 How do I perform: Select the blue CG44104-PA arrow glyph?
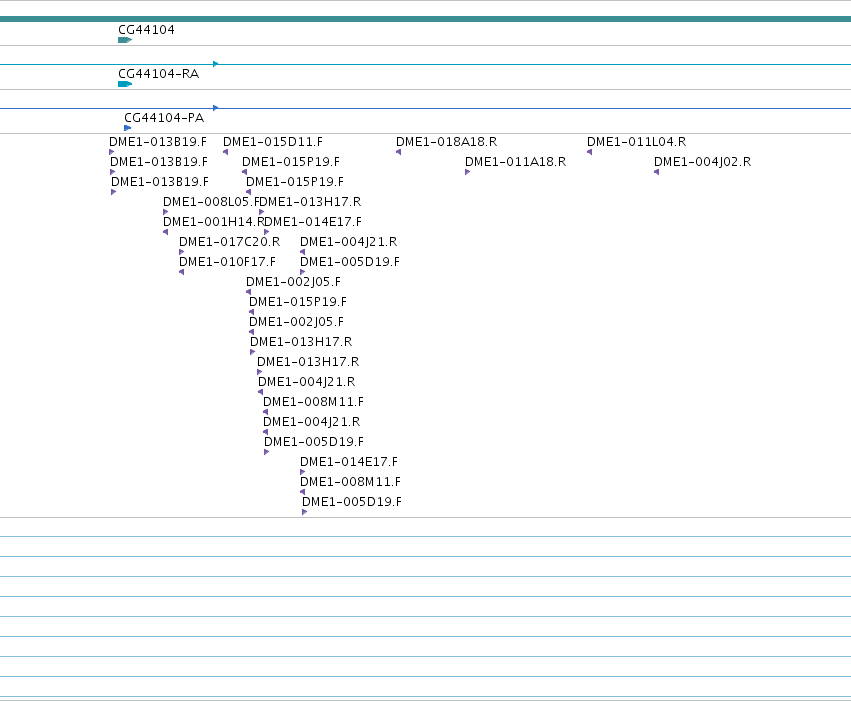[x=128, y=128]
